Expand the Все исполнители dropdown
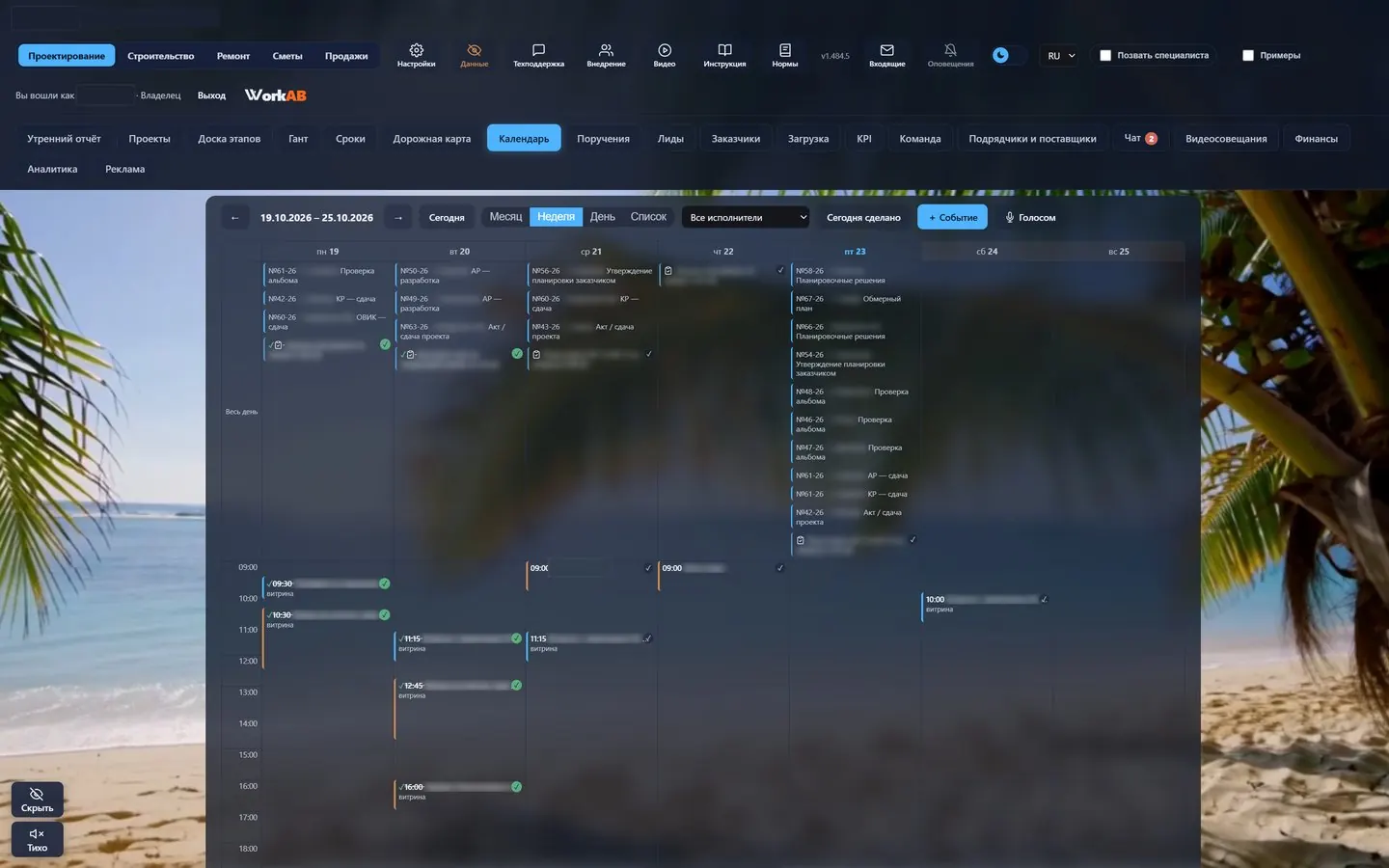Viewport: 1389px width, 868px height. click(x=746, y=218)
